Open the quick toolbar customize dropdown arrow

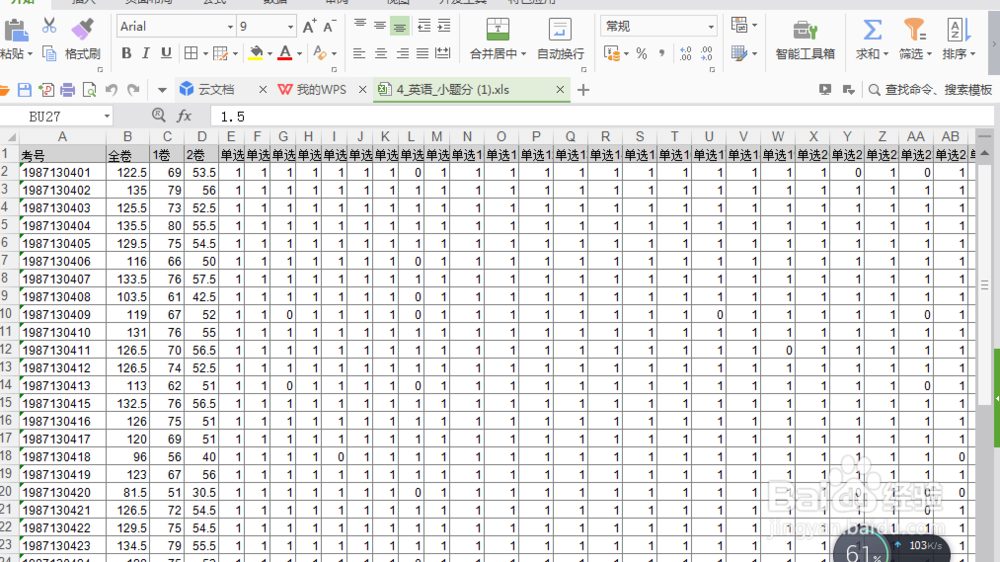tap(162, 91)
